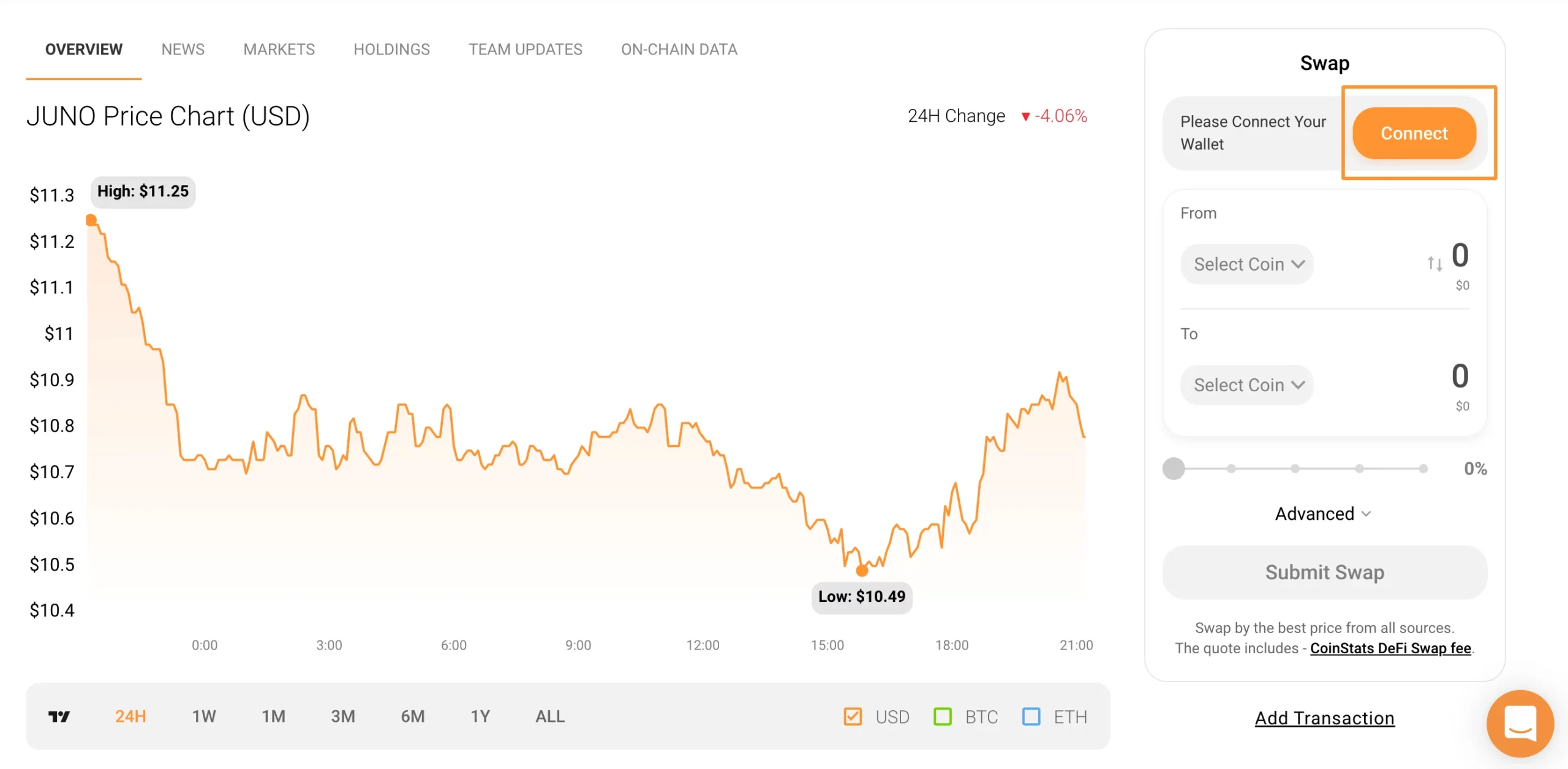Click the Submit Swap button
1568x769 pixels.
(1325, 572)
